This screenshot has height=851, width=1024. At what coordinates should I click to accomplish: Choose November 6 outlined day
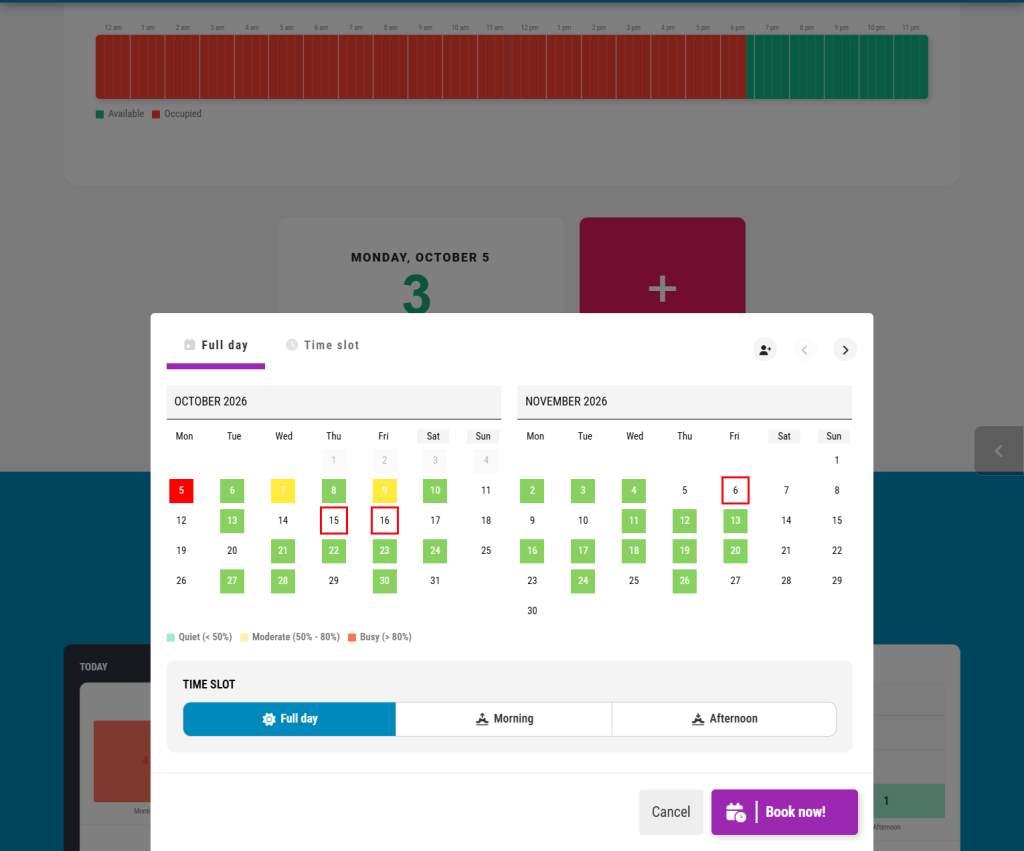(x=735, y=490)
